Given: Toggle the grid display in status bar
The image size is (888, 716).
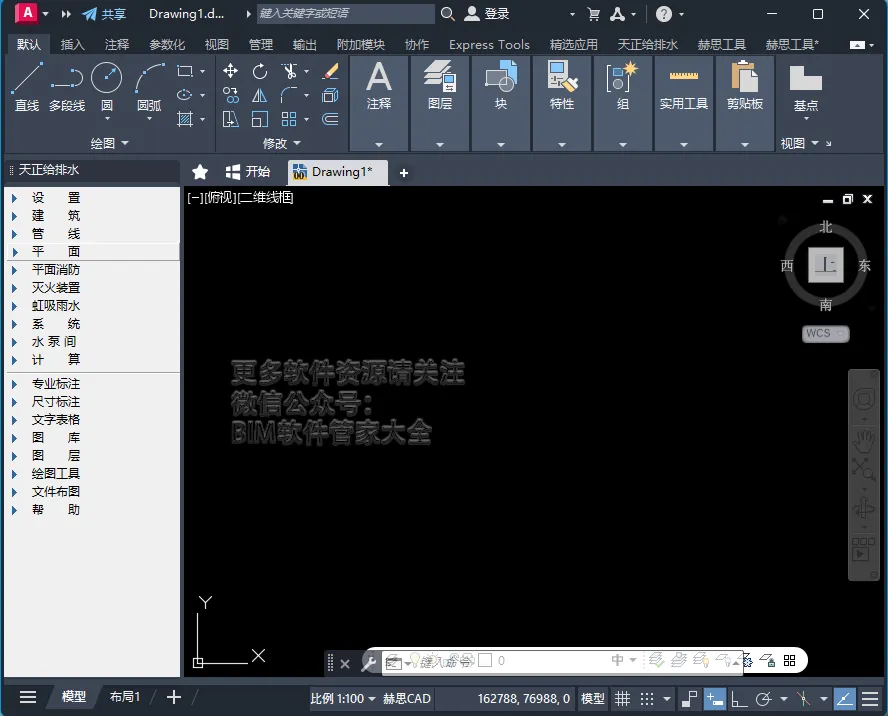Looking at the screenshot, I should (x=622, y=698).
